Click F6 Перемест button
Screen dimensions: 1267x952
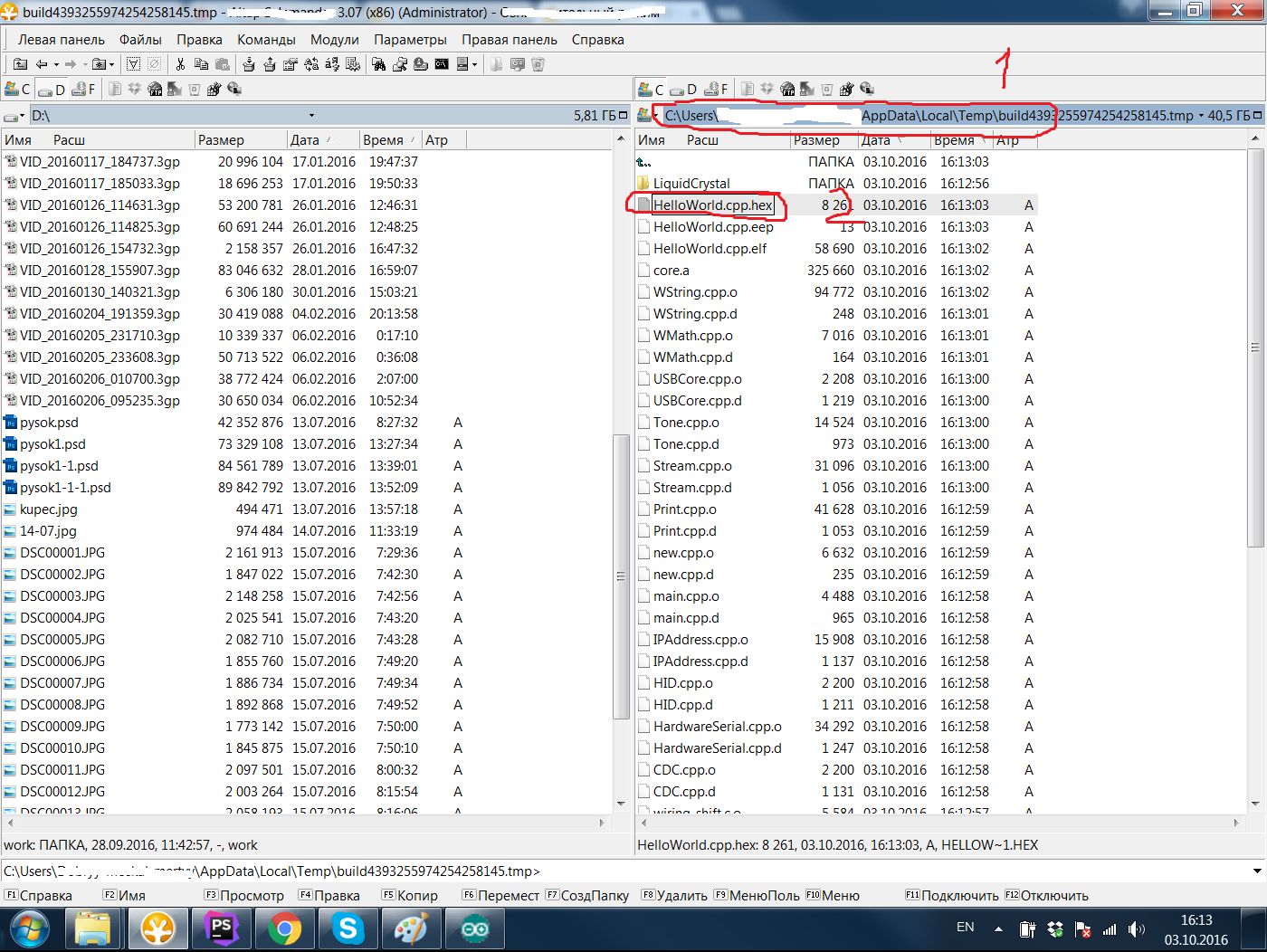[x=500, y=896]
